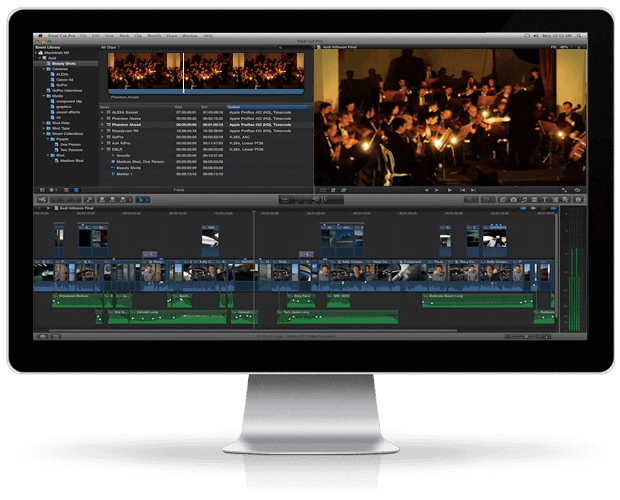
Task: Go to next edit in viewer
Action: click(x=473, y=190)
